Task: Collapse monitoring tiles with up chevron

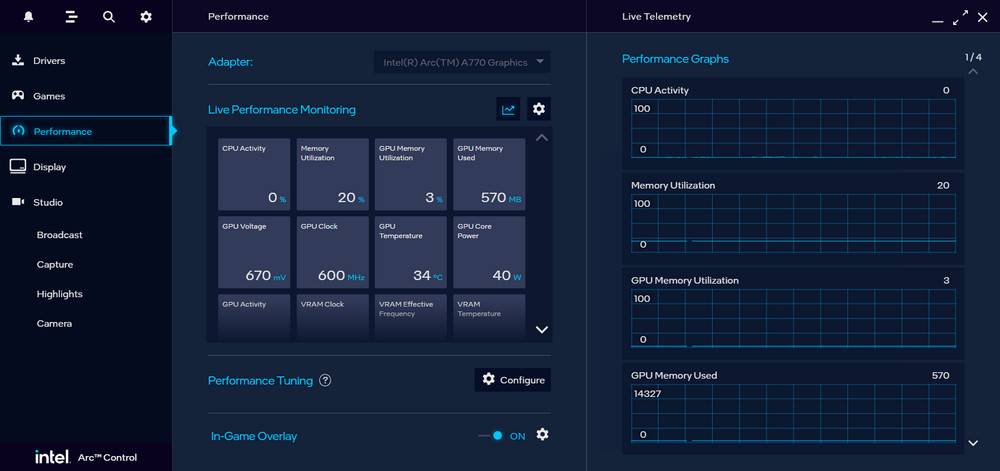Action: 541,138
